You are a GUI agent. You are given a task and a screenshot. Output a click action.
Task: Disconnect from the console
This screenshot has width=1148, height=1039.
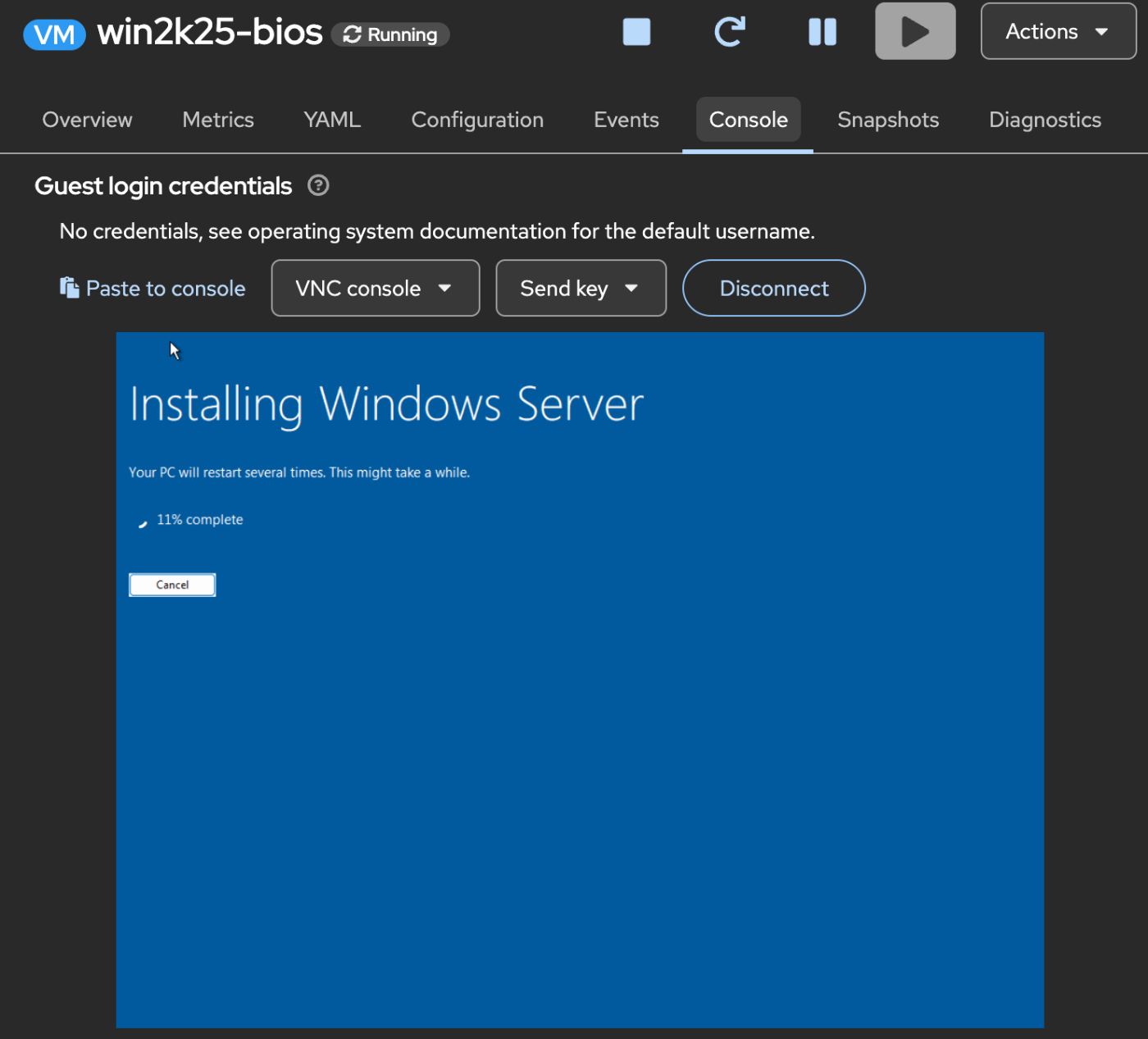(x=773, y=288)
